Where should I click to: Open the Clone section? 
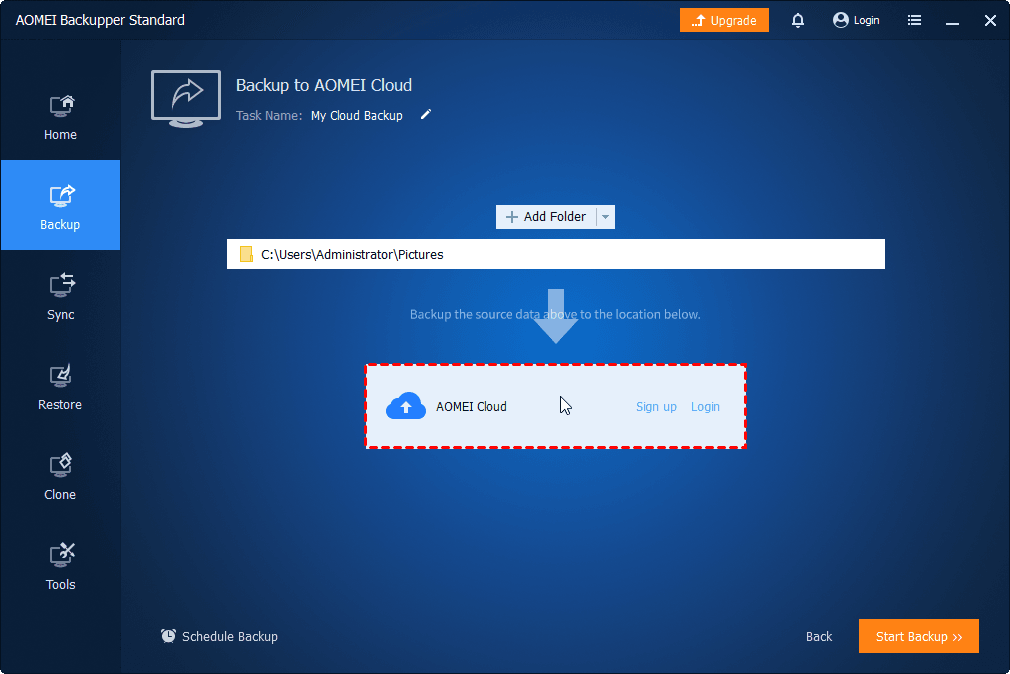coord(61,476)
